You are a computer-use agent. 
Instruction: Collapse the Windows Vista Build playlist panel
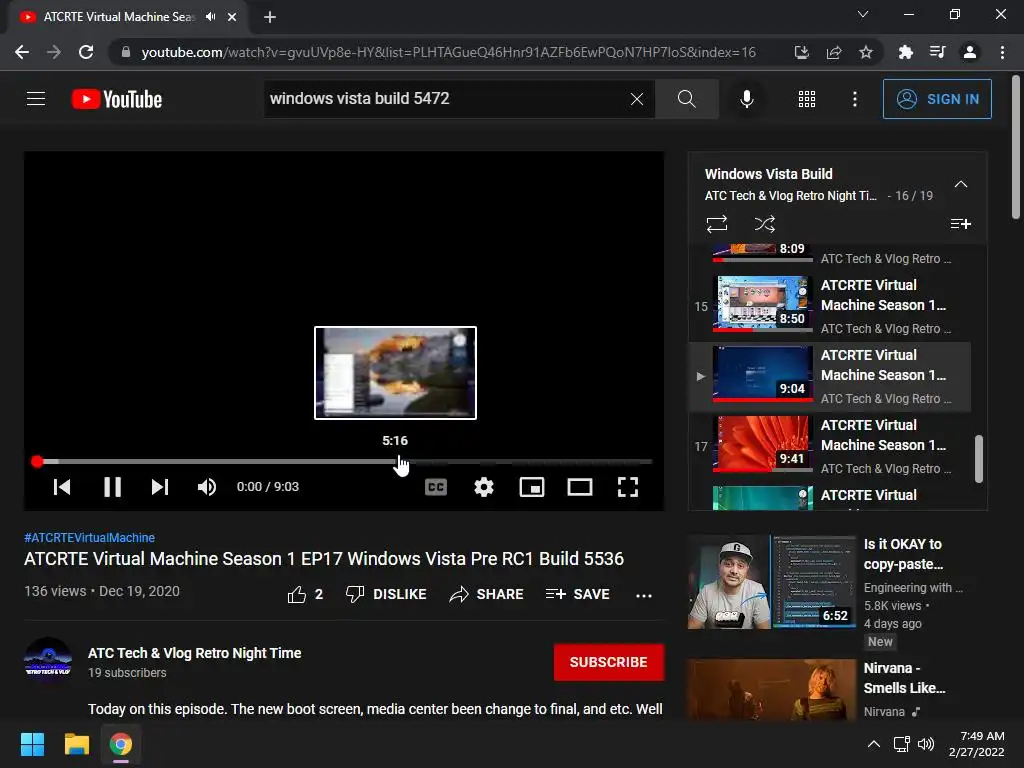(x=961, y=184)
